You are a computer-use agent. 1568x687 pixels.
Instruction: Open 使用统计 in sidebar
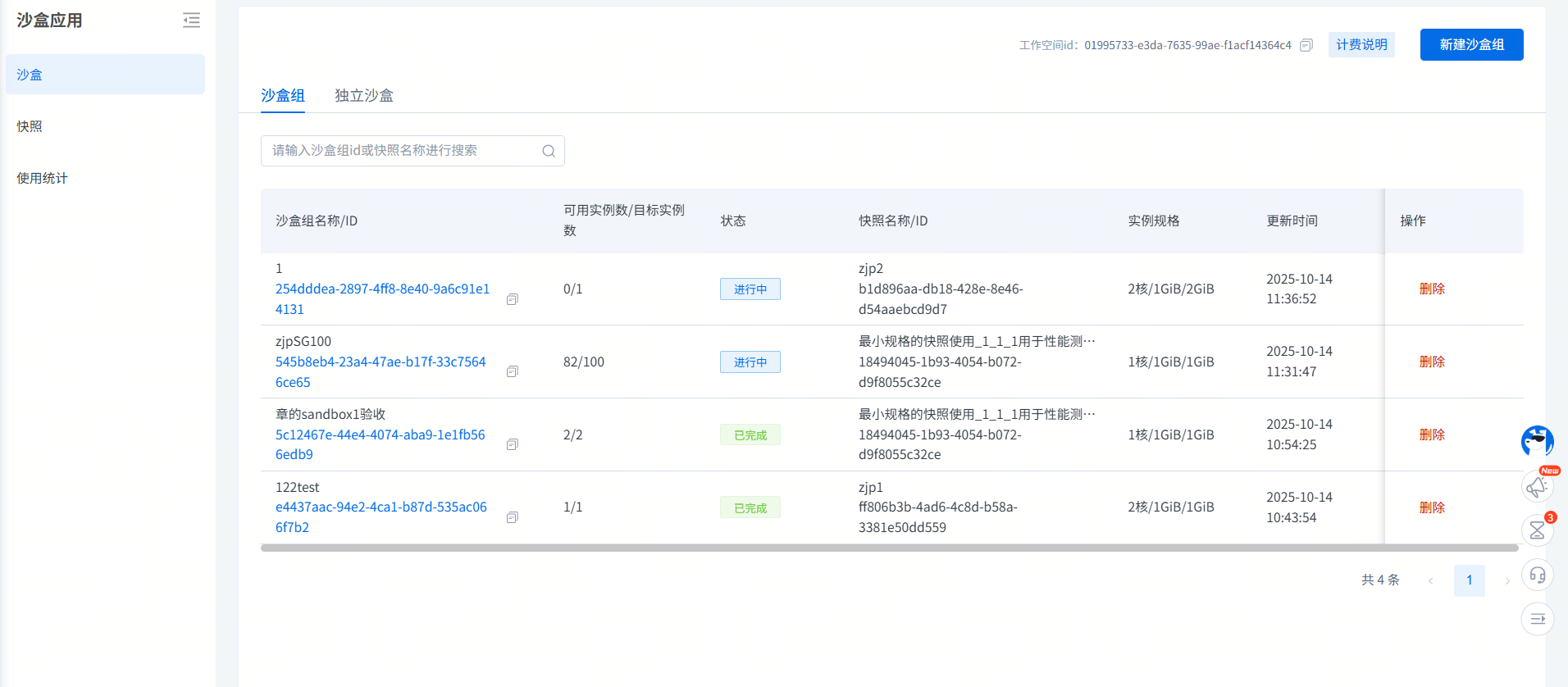43,178
